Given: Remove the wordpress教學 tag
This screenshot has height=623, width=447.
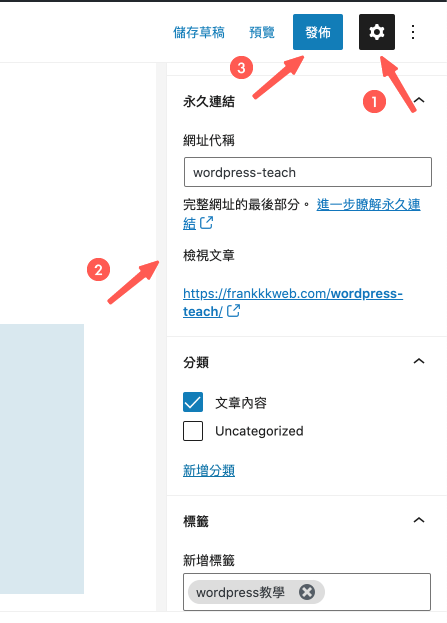Looking at the screenshot, I should point(307,592).
